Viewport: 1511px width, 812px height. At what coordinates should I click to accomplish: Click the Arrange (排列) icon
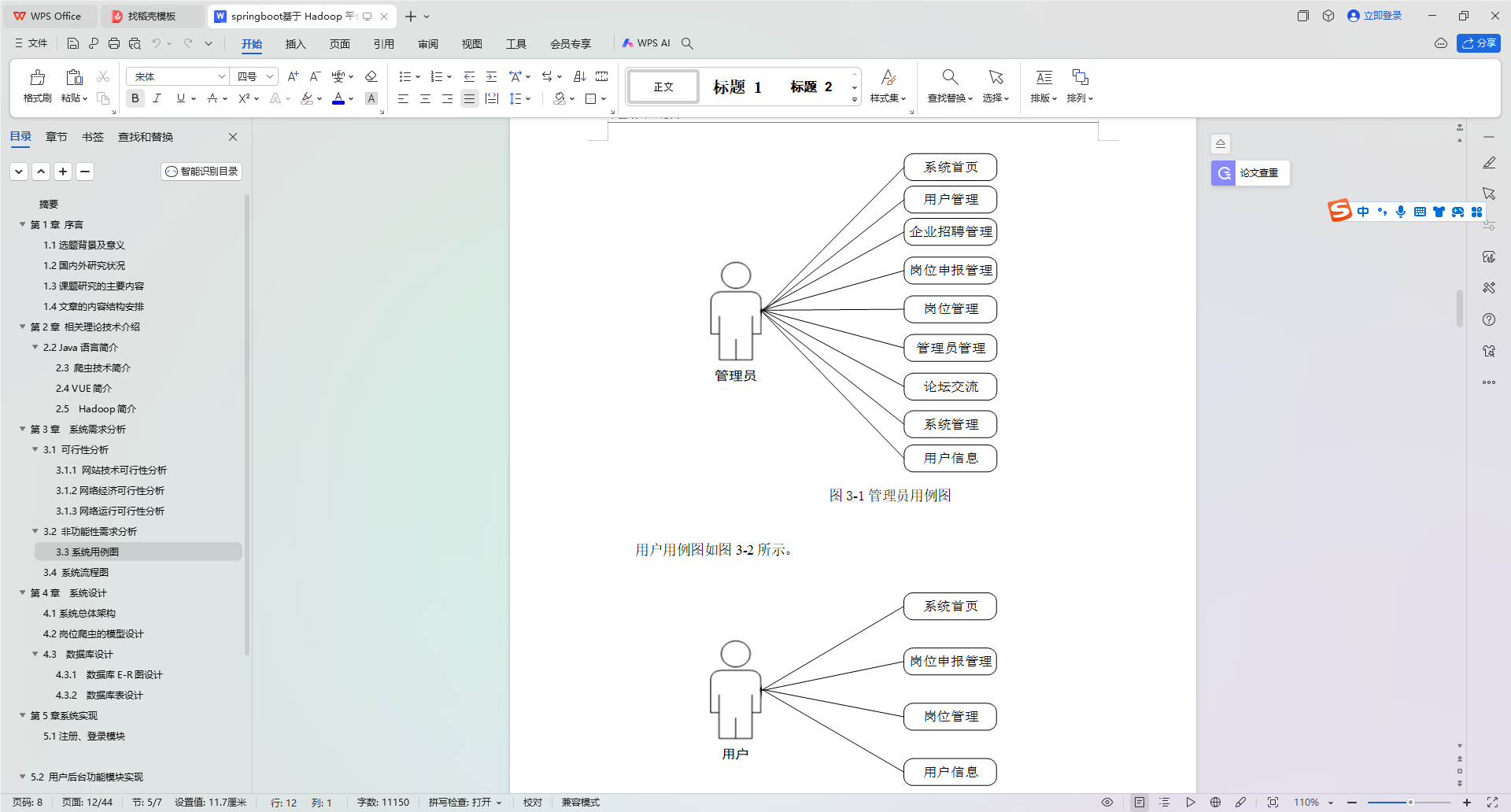1080,77
